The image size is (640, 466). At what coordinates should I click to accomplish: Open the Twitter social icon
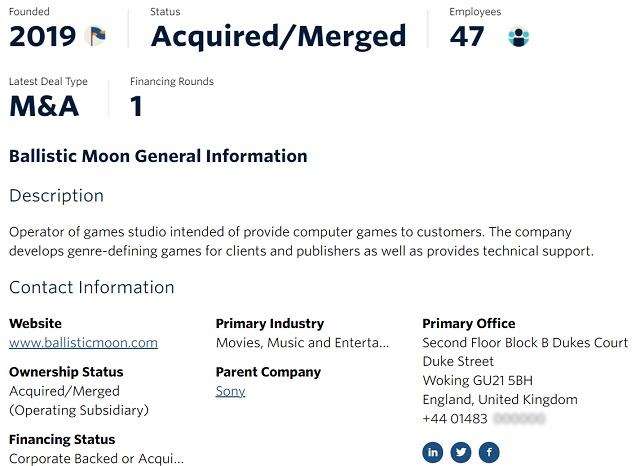click(461, 452)
